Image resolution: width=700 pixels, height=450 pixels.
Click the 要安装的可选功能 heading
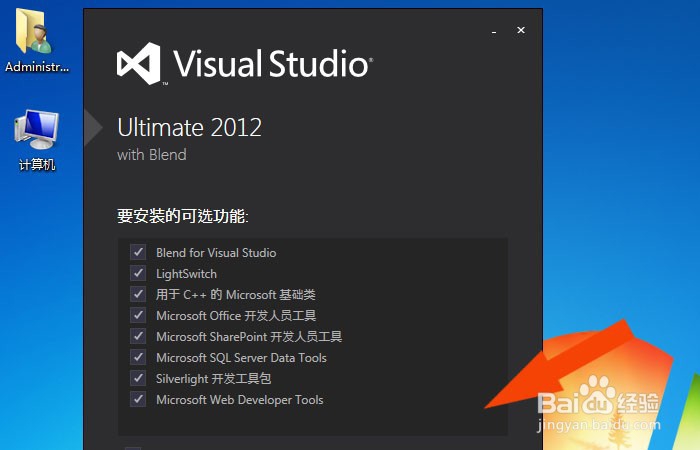click(183, 216)
